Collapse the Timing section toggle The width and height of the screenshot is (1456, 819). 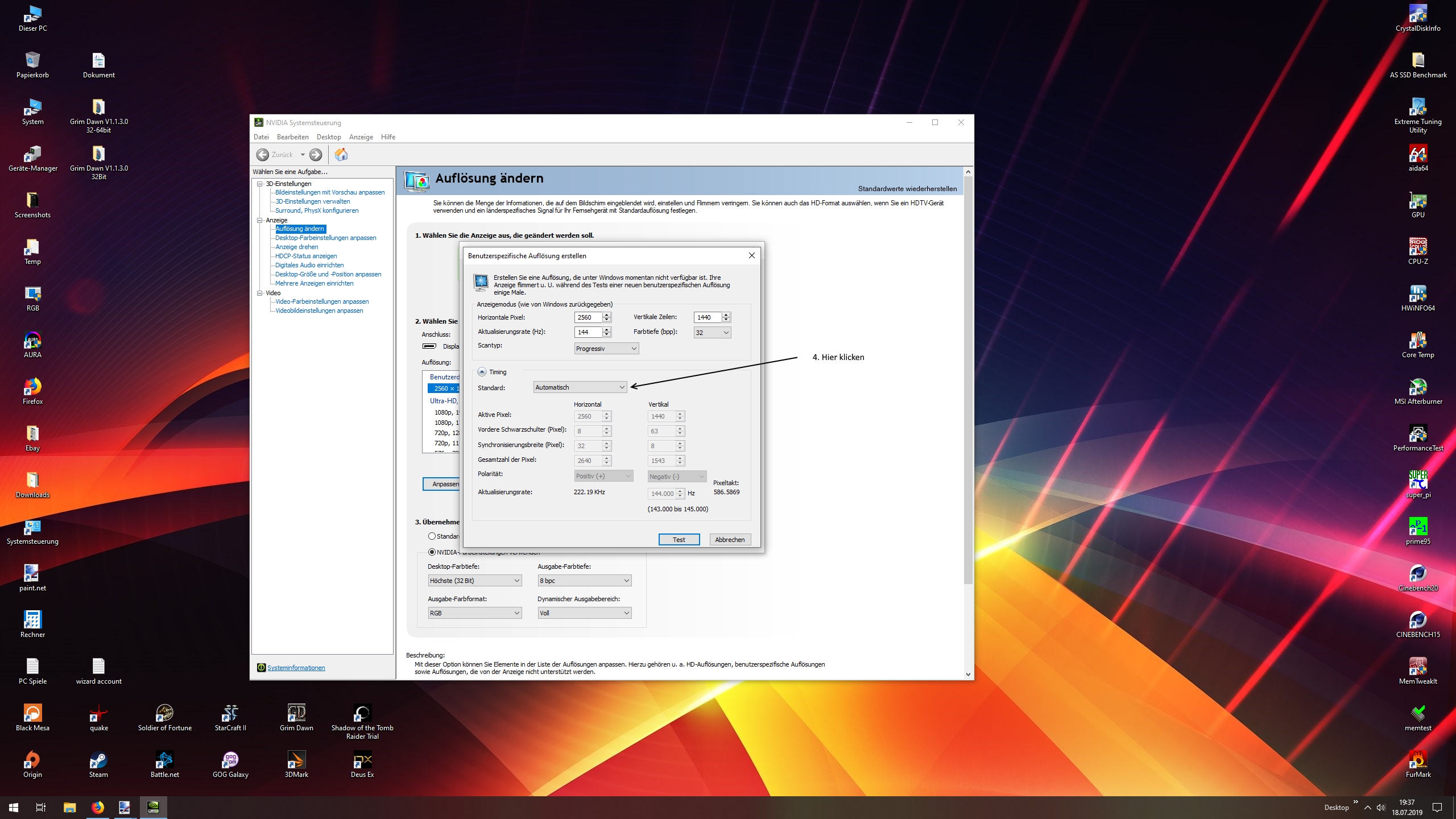pos(482,372)
